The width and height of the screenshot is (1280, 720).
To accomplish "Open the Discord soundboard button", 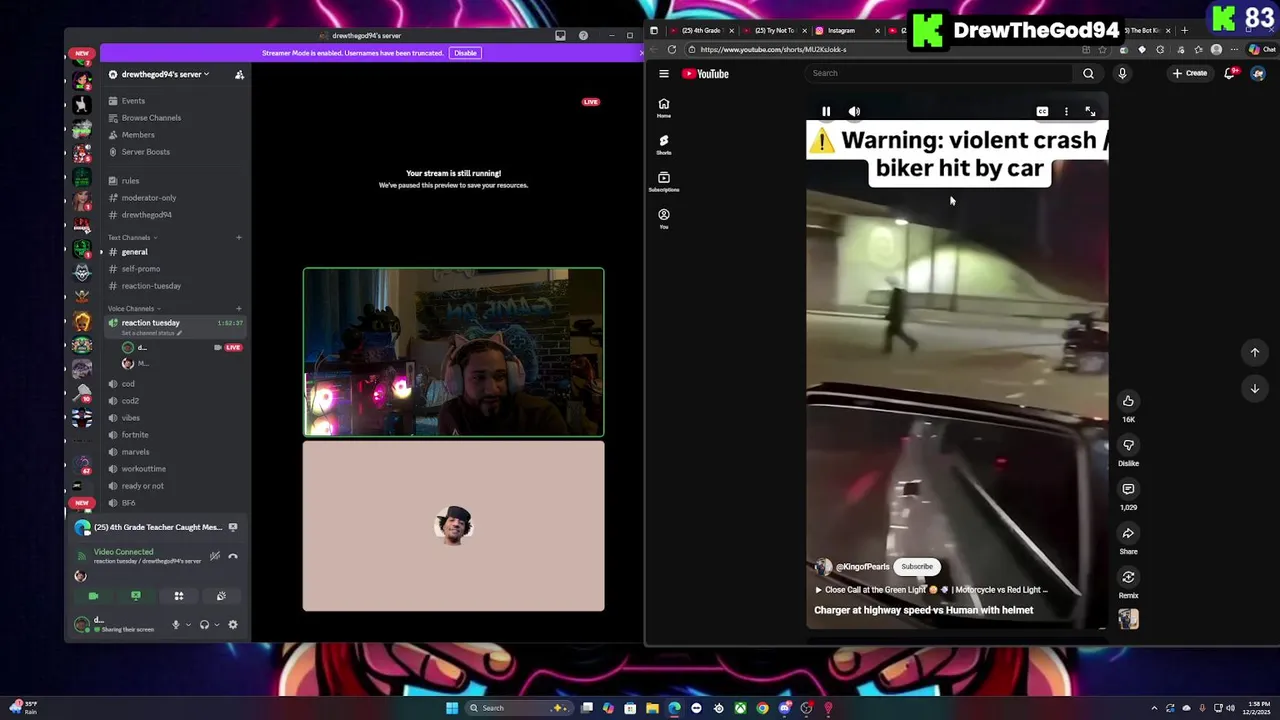I will [x=221, y=596].
